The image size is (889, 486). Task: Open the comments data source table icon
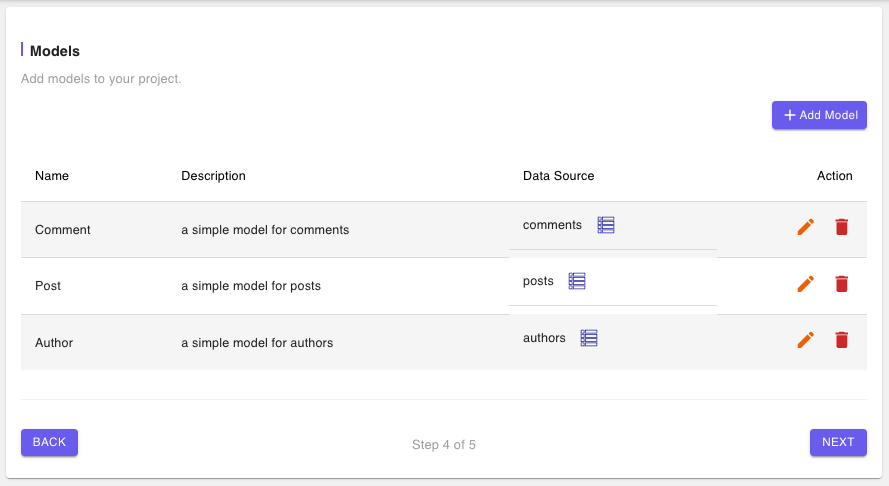[606, 225]
